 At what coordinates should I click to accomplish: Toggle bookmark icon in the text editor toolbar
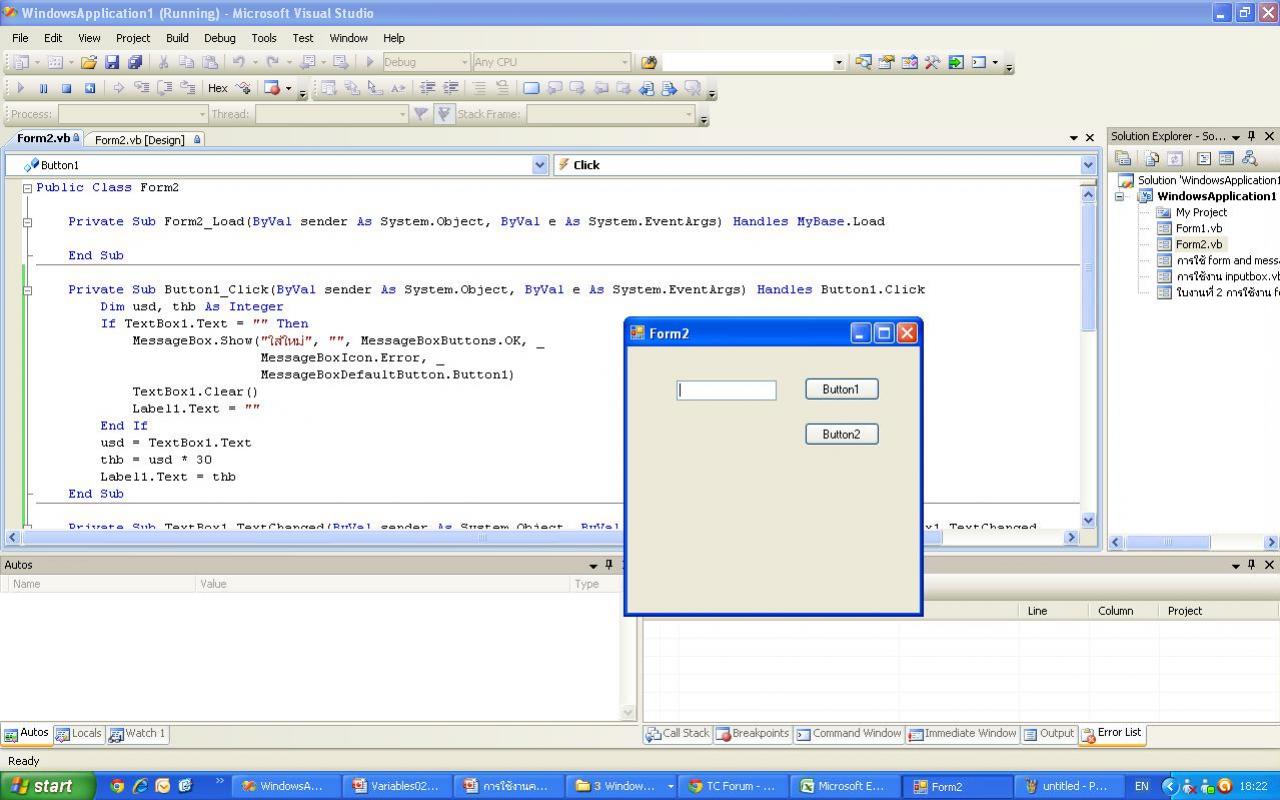(531, 88)
